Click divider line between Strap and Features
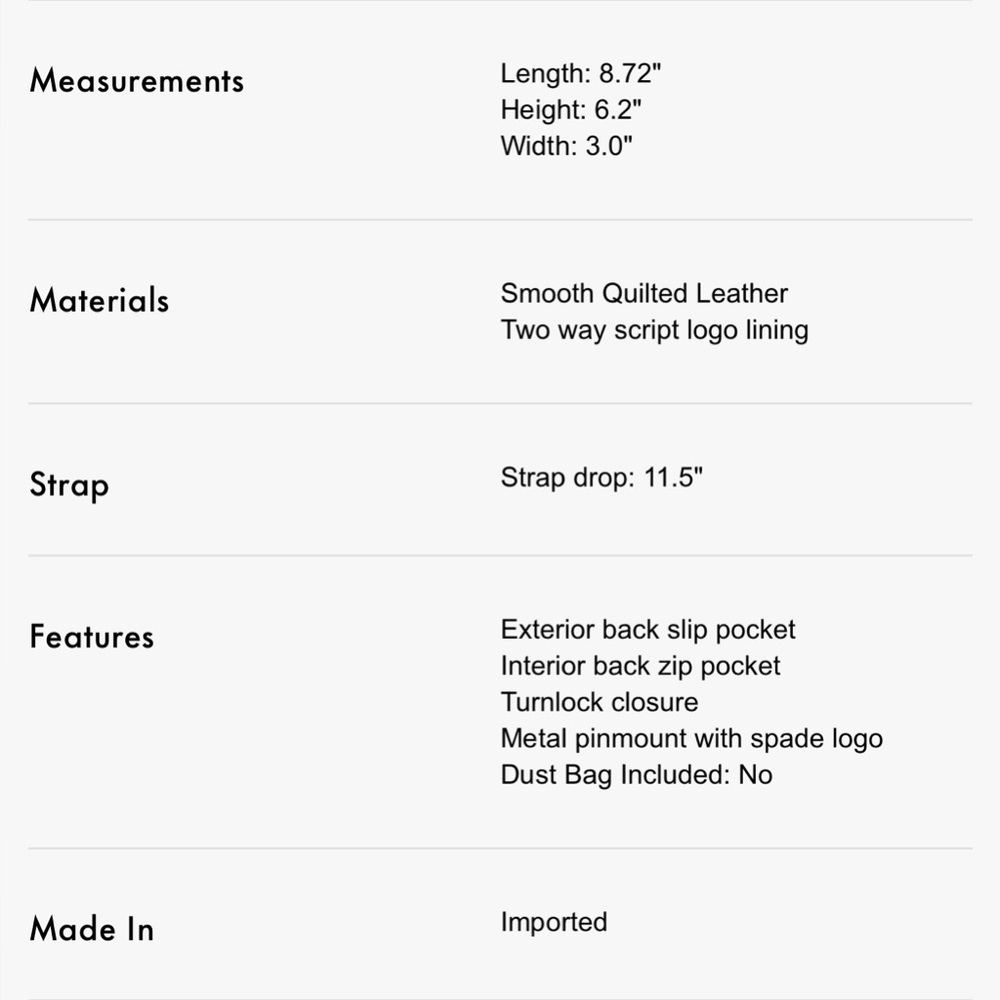Screen dimensions: 1000x1000 [500, 556]
